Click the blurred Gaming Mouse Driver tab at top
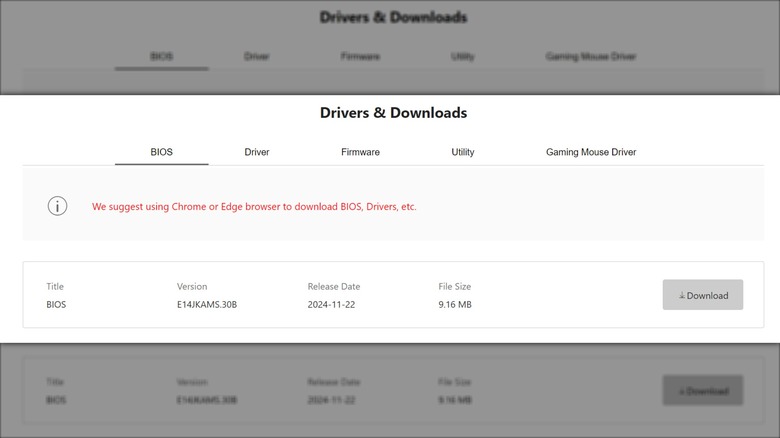Viewport: 780px width, 438px height. 591,57
